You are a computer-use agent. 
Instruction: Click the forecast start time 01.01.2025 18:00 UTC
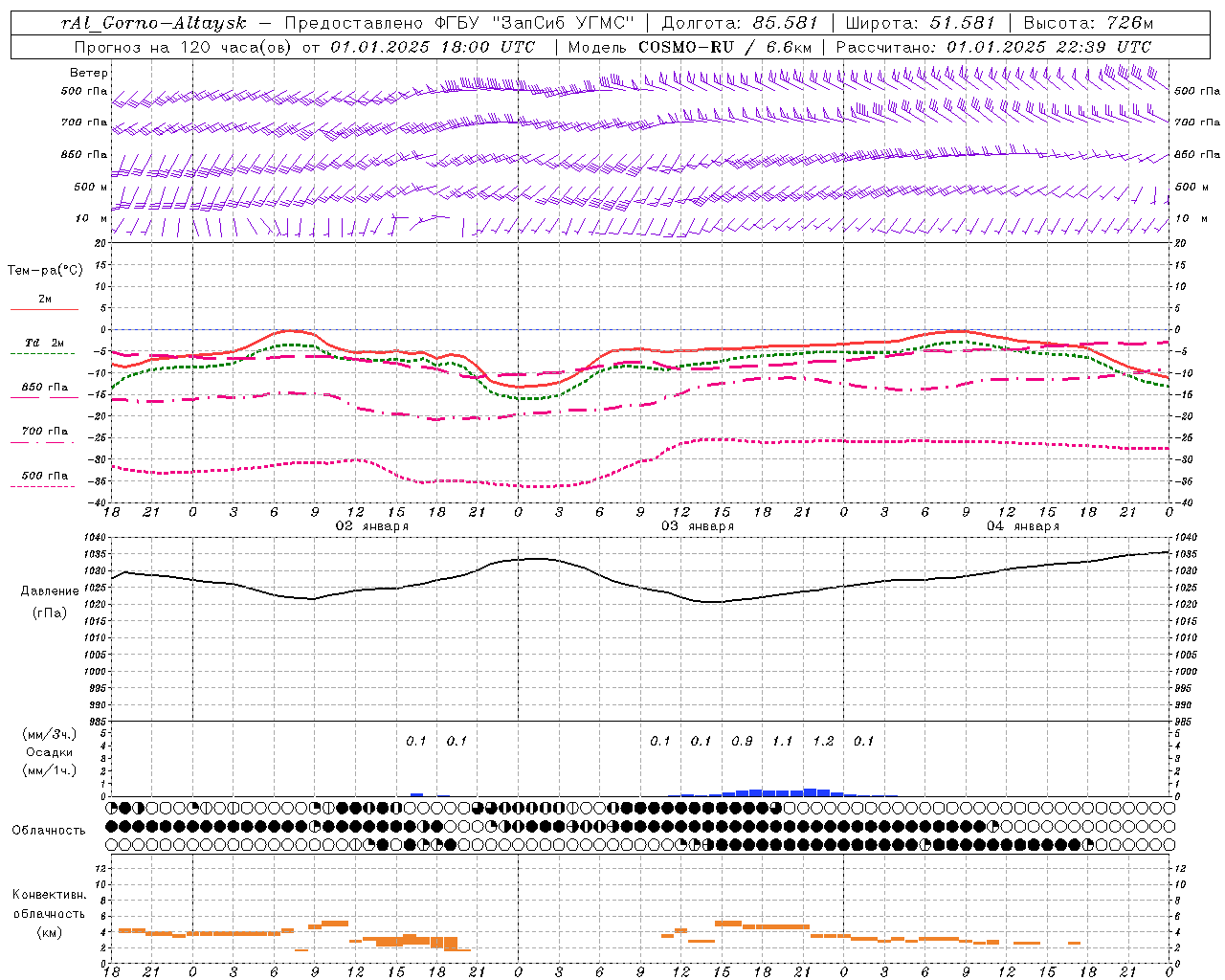point(433,47)
